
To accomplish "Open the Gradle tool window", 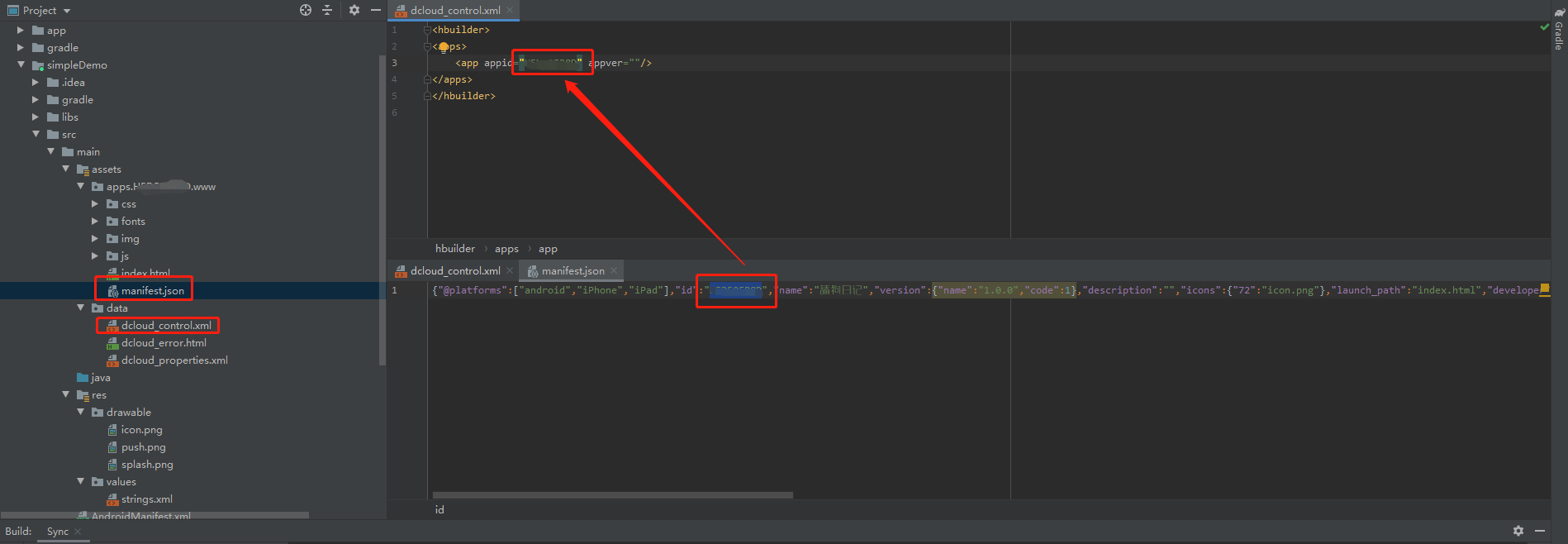I will pyautogui.click(x=1558, y=35).
